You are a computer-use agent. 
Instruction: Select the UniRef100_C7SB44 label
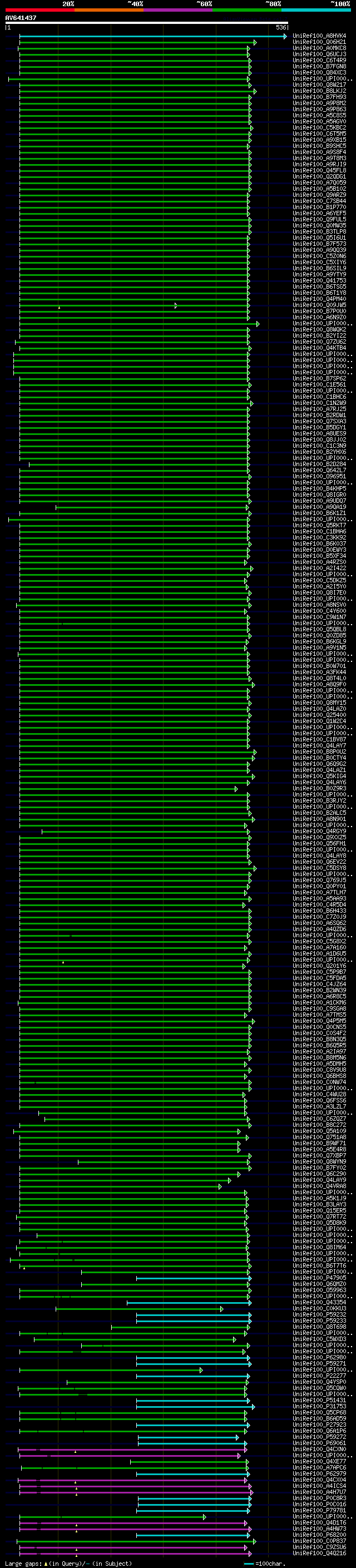(319, 201)
